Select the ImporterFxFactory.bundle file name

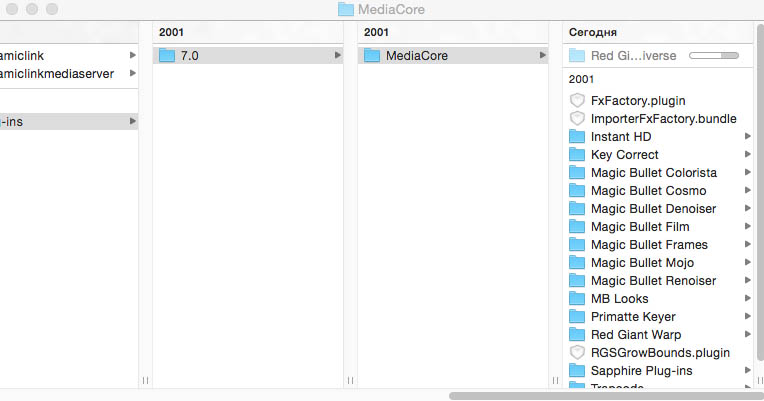[663, 119]
